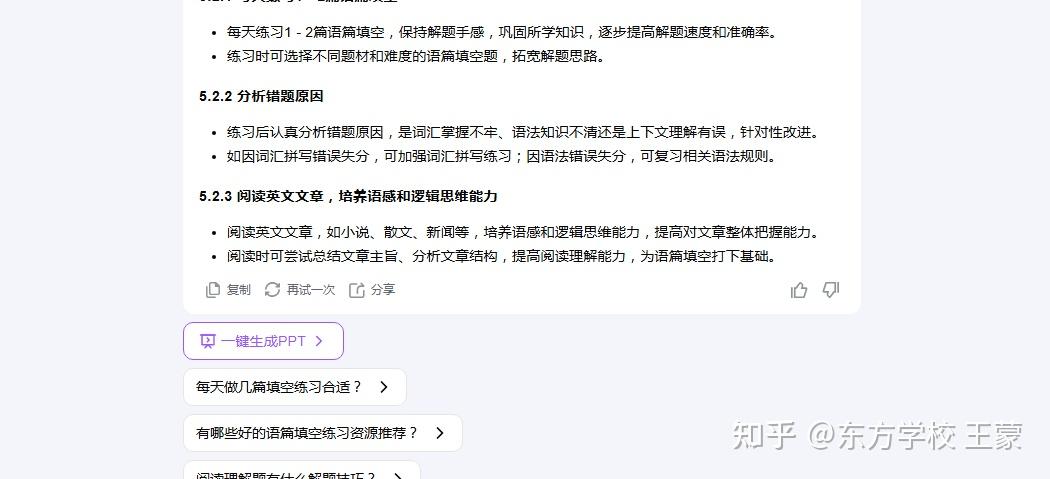The image size is (1050, 479).
Task: Click the 知乎 @东方学校 王蒙 watermark
Action: pyautogui.click(x=877, y=435)
